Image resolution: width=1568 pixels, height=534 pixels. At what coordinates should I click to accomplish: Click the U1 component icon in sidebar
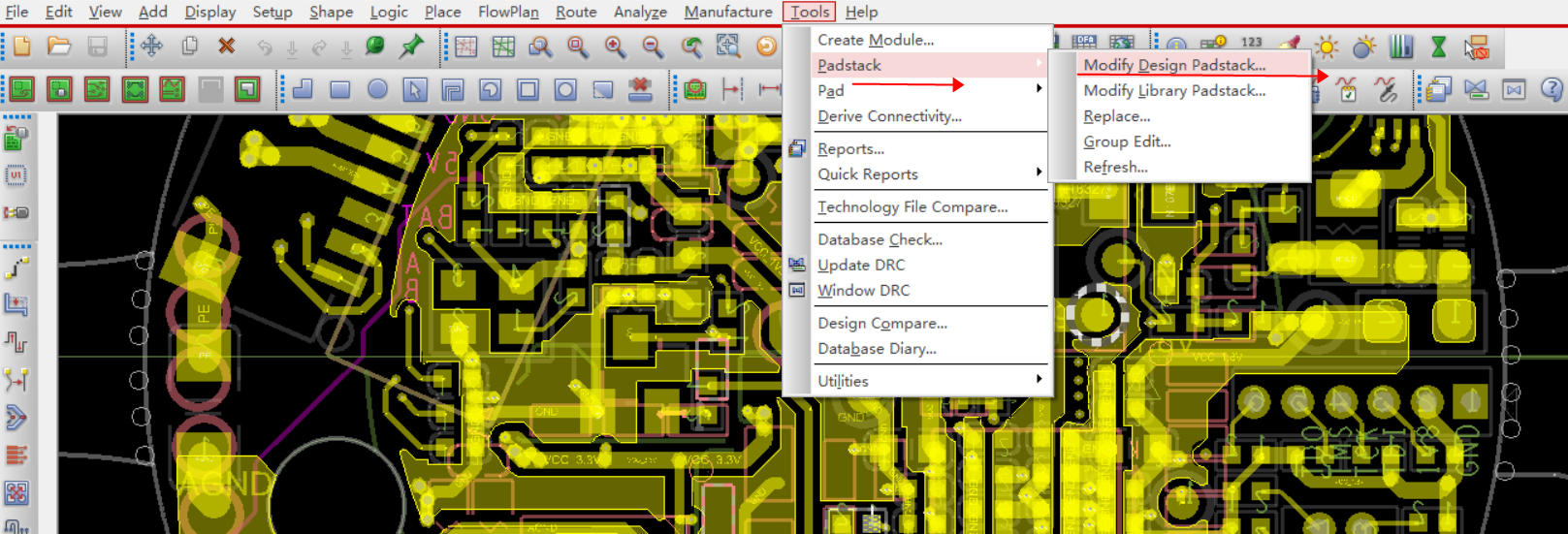tap(16, 175)
